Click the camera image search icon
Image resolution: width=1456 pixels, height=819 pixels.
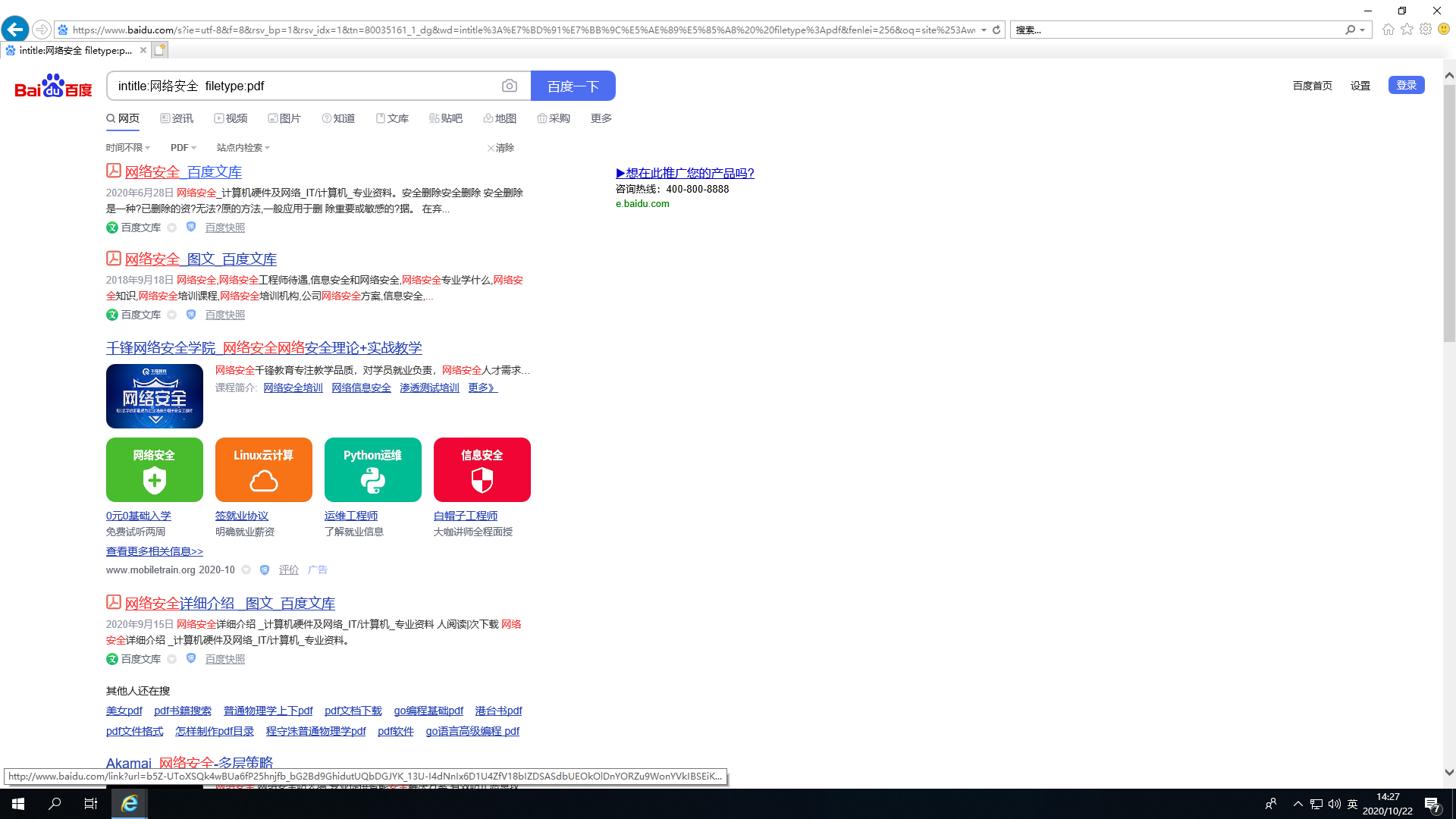click(510, 86)
